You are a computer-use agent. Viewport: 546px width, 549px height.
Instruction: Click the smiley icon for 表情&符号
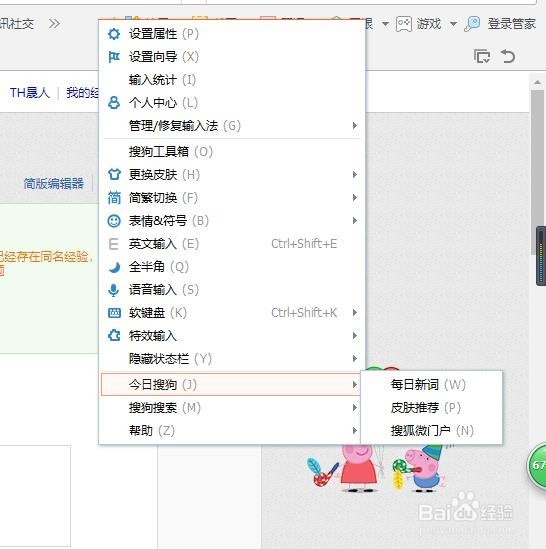click(114, 221)
